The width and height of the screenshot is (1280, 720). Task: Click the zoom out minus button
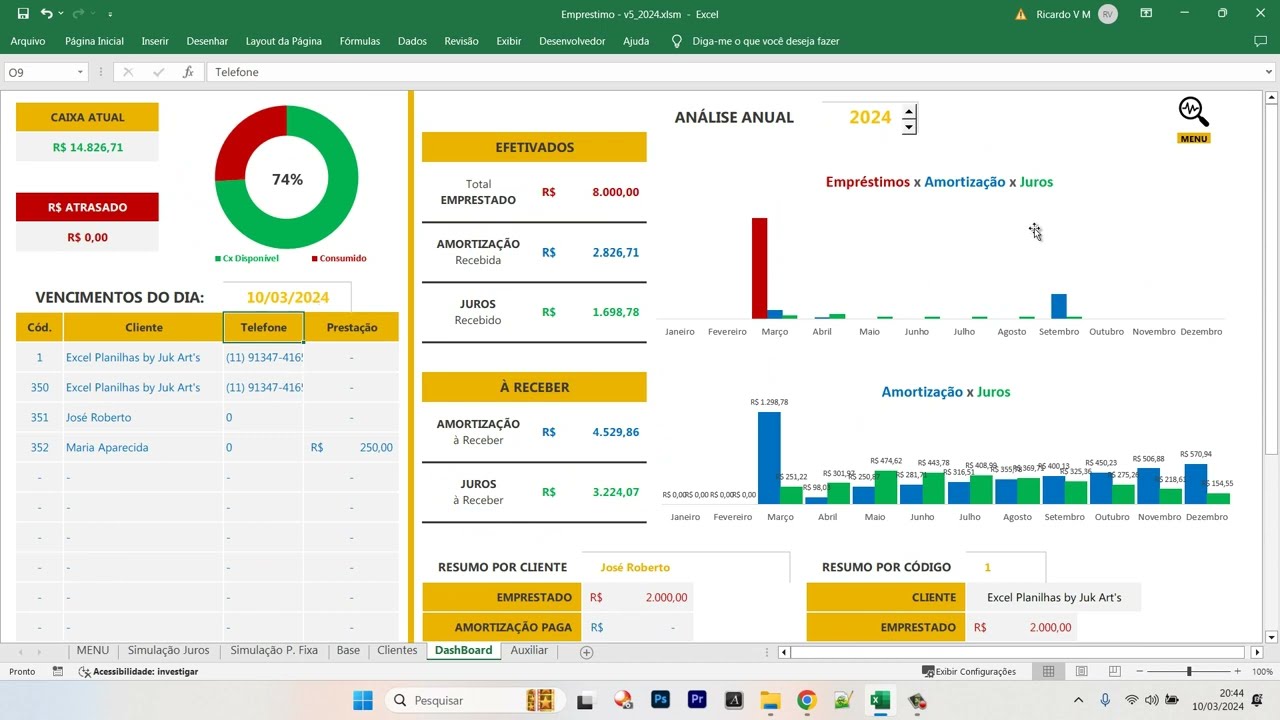coord(1141,671)
